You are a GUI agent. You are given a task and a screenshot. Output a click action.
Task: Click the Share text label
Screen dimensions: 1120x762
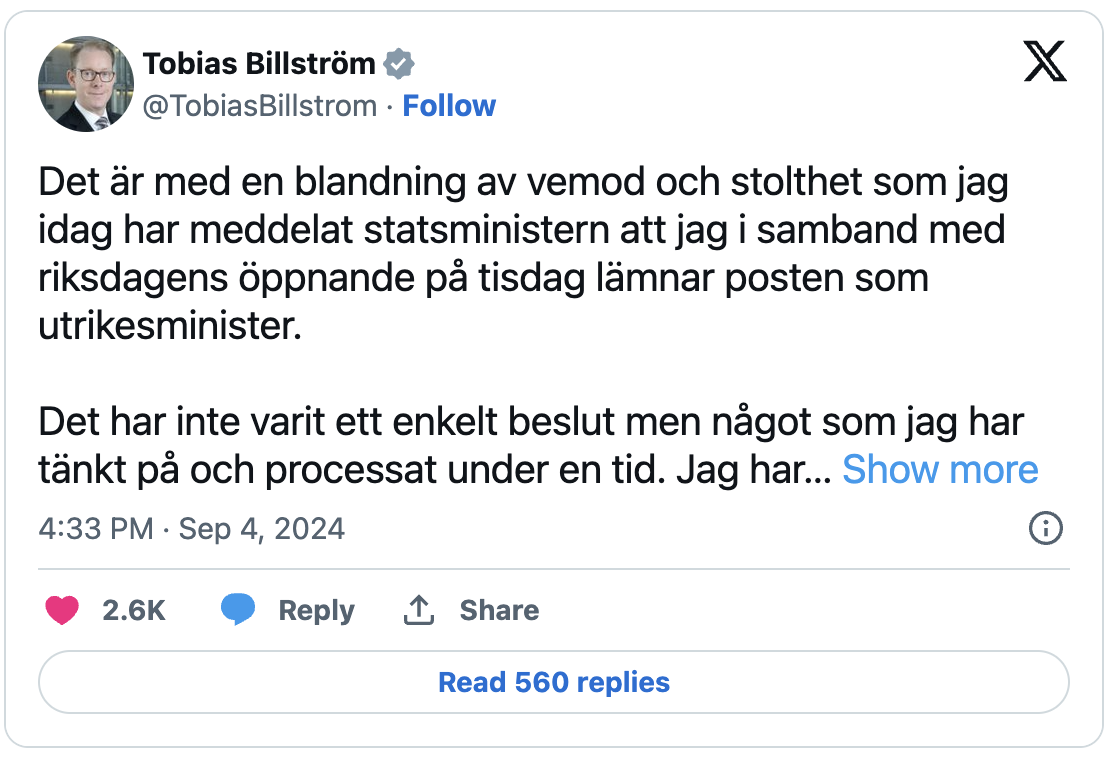499,610
